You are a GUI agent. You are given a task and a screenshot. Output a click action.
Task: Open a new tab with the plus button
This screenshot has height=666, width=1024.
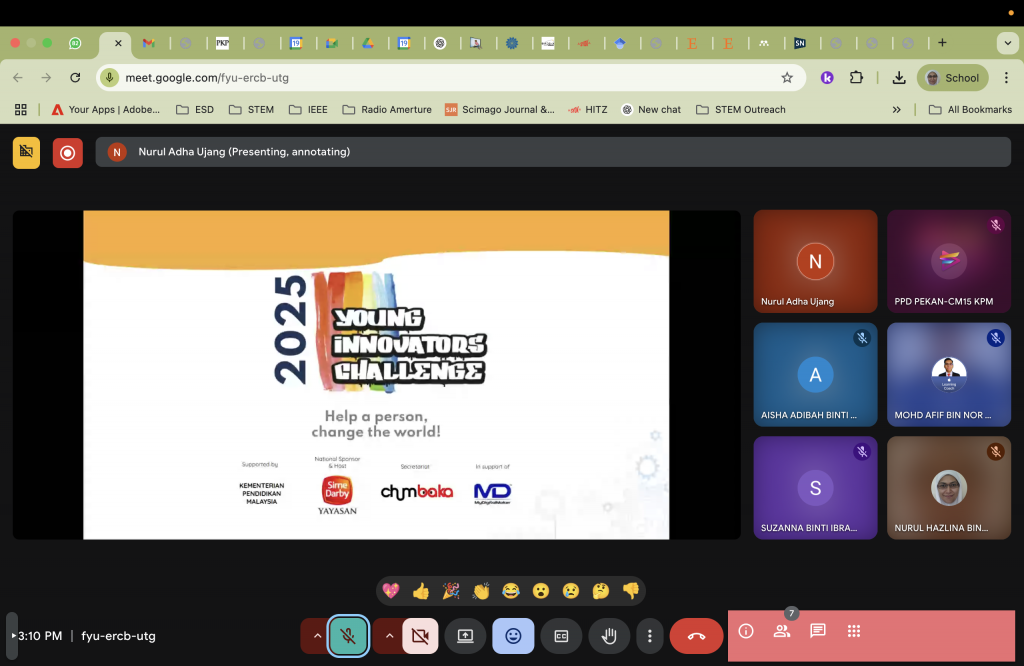coord(942,43)
